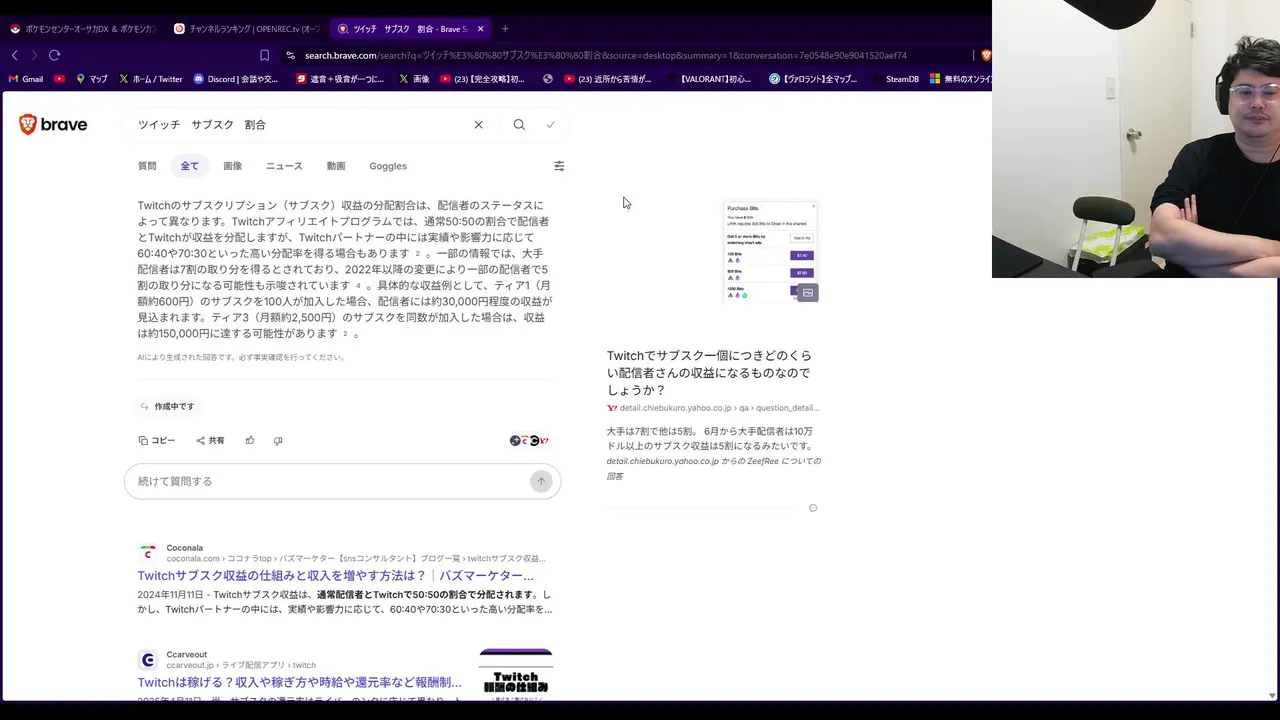
Task: Open the Twitchでサブスク一個につき chiebukuro question link
Action: (709, 373)
